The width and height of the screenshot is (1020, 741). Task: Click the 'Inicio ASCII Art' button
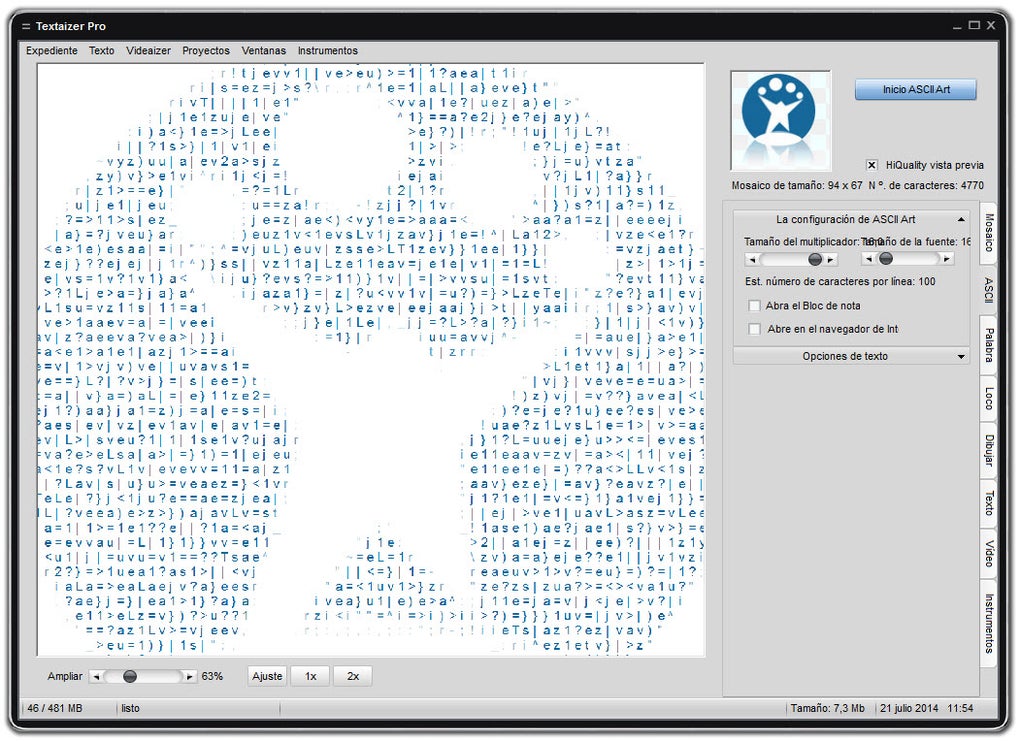[x=914, y=89]
